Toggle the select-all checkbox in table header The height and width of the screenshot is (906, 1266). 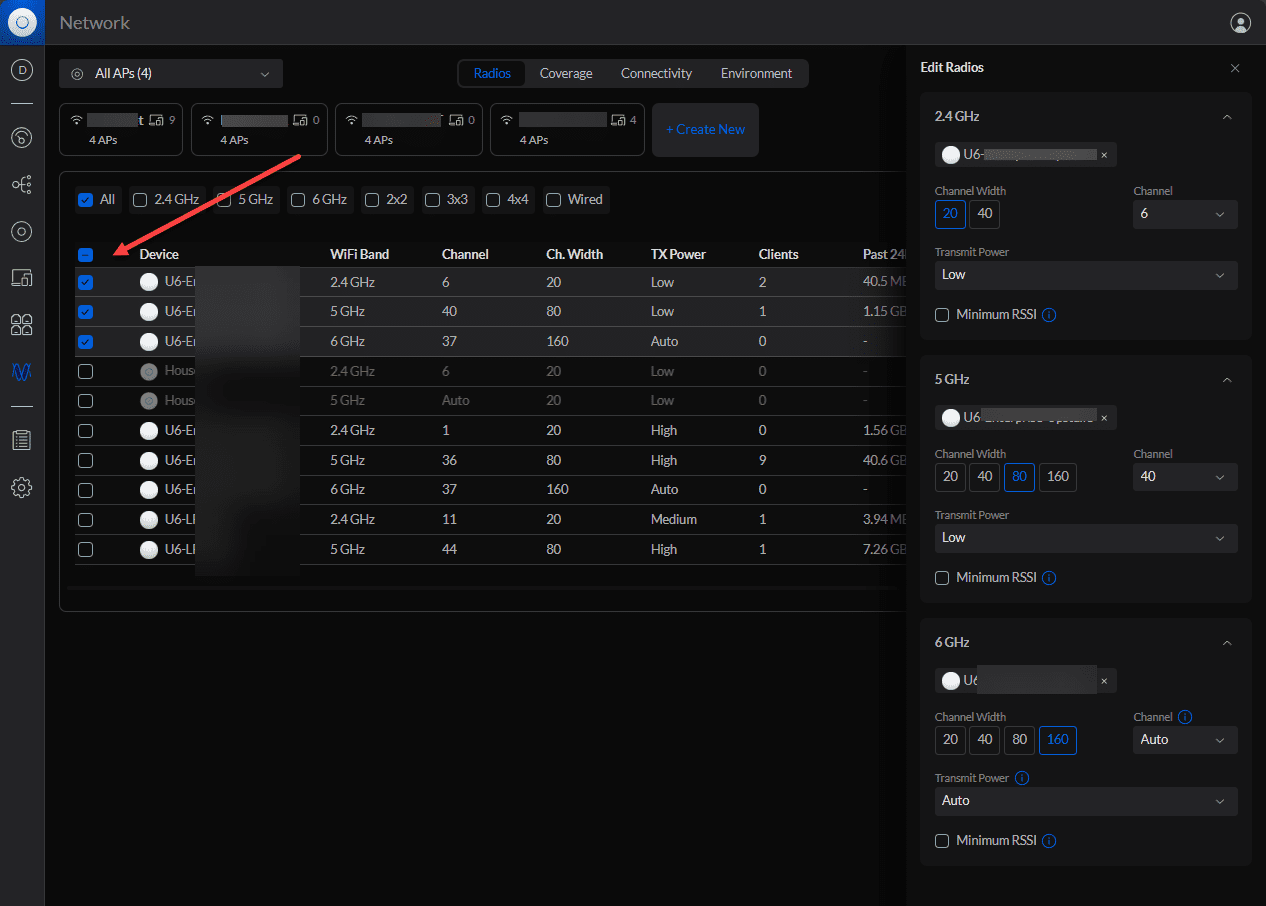pyautogui.click(x=85, y=255)
